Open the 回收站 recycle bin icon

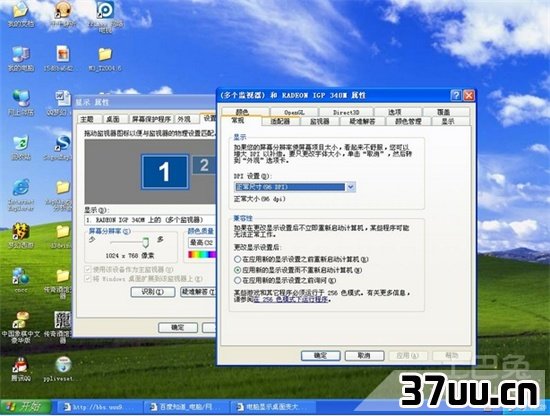tap(21, 144)
